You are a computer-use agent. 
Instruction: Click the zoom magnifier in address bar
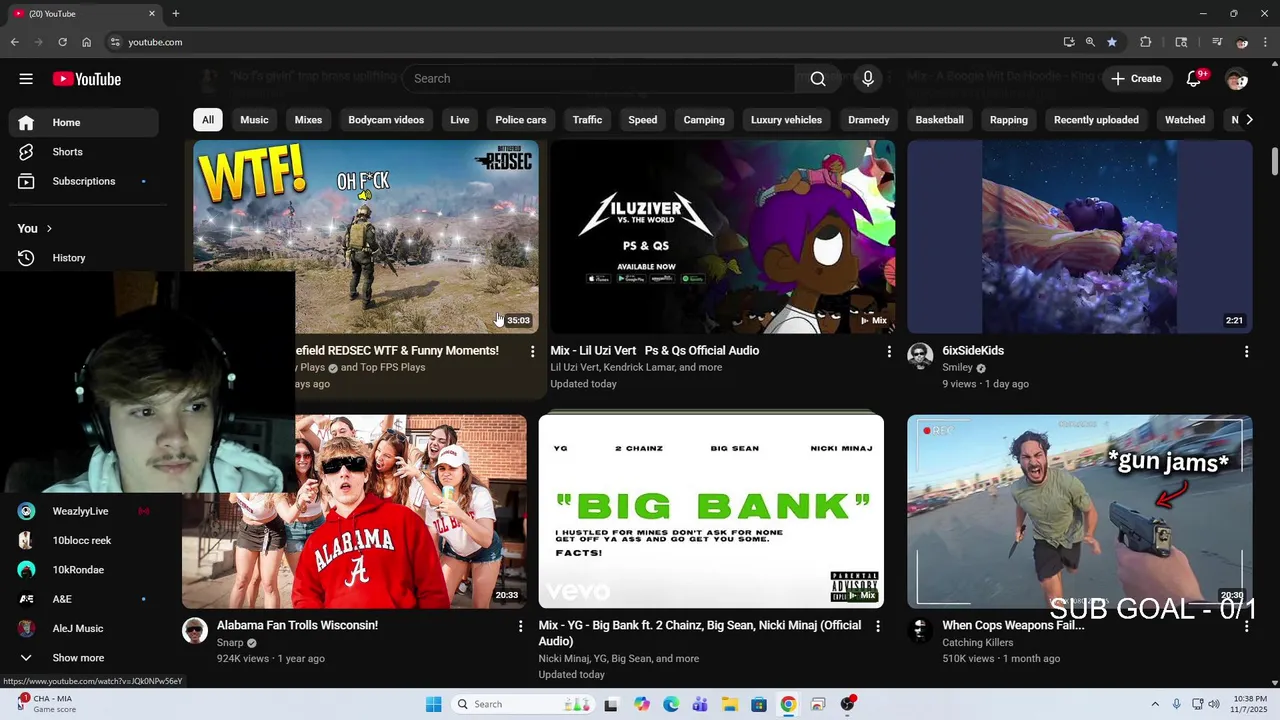(x=1090, y=42)
